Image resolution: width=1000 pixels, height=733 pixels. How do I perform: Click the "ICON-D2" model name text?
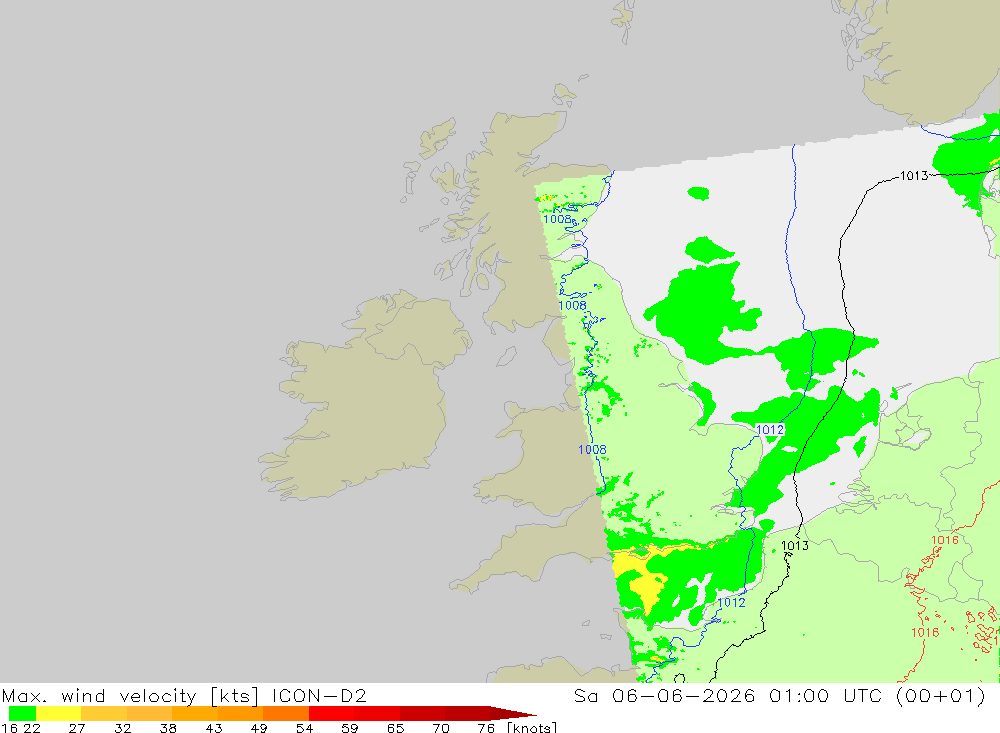coord(319,695)
